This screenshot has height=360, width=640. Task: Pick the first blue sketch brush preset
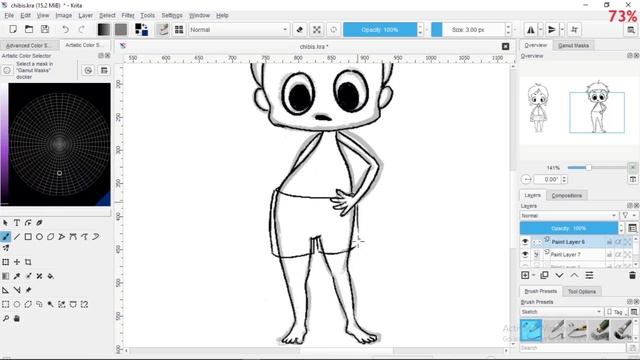(531, 330)
